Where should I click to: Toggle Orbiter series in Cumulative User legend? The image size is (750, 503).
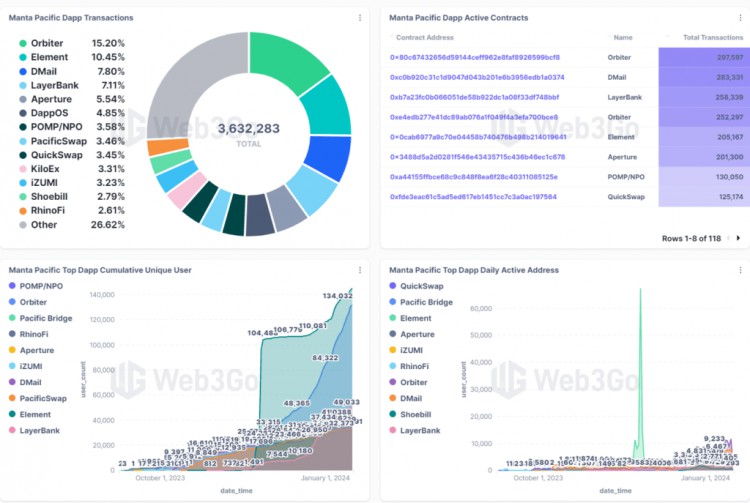tap(28, 303)
